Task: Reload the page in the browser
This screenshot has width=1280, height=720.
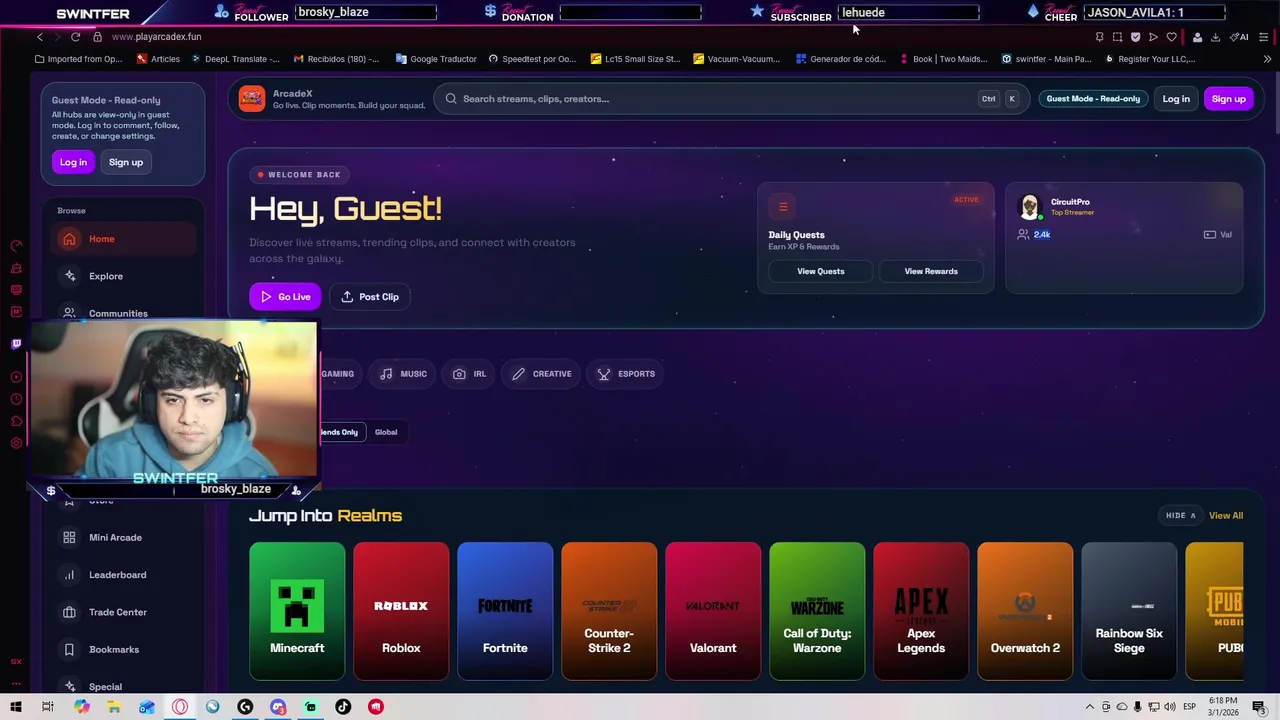Action: pos(75,37)
